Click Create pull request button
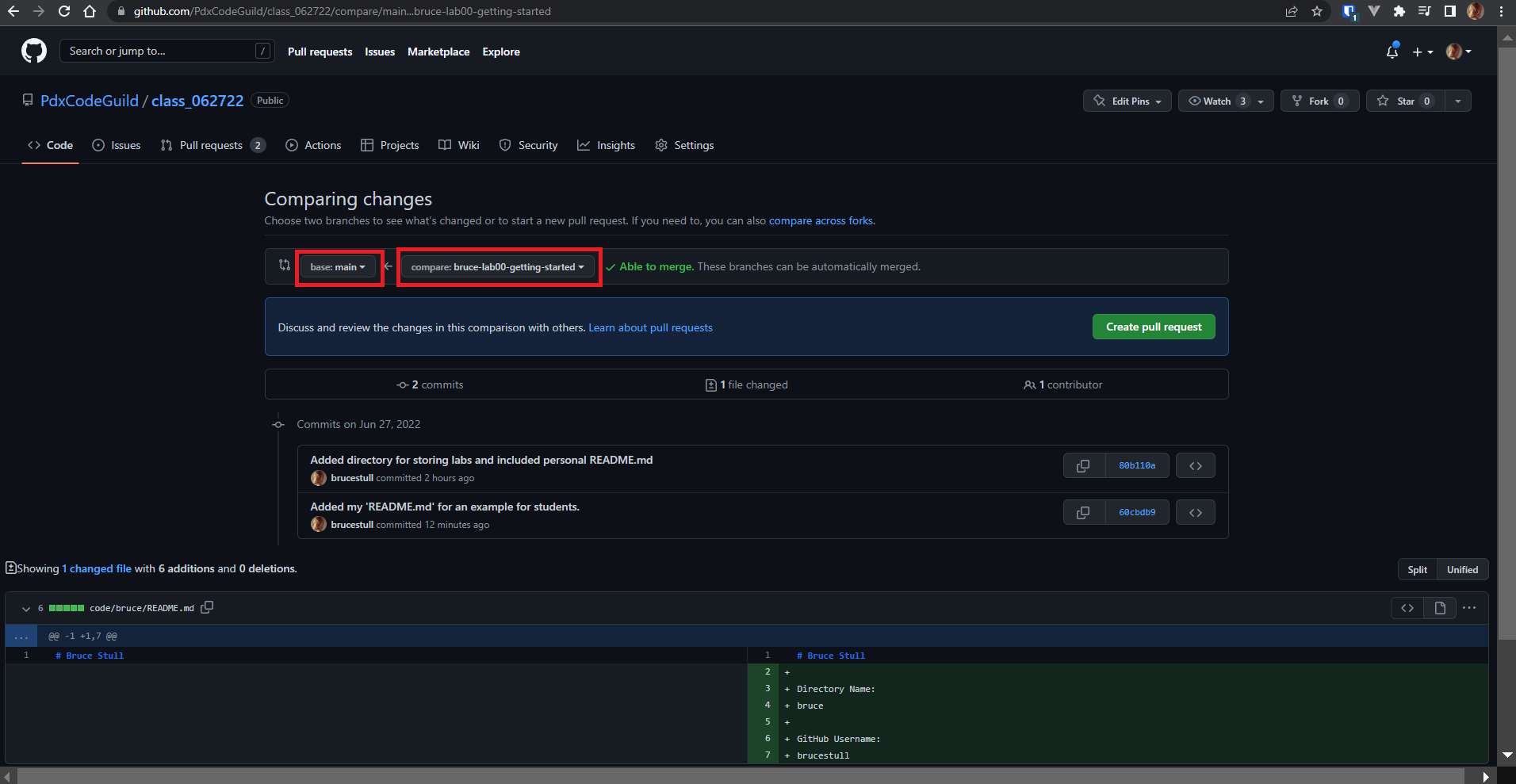This screenshot has height=784, width=1516. [1154, 327]
